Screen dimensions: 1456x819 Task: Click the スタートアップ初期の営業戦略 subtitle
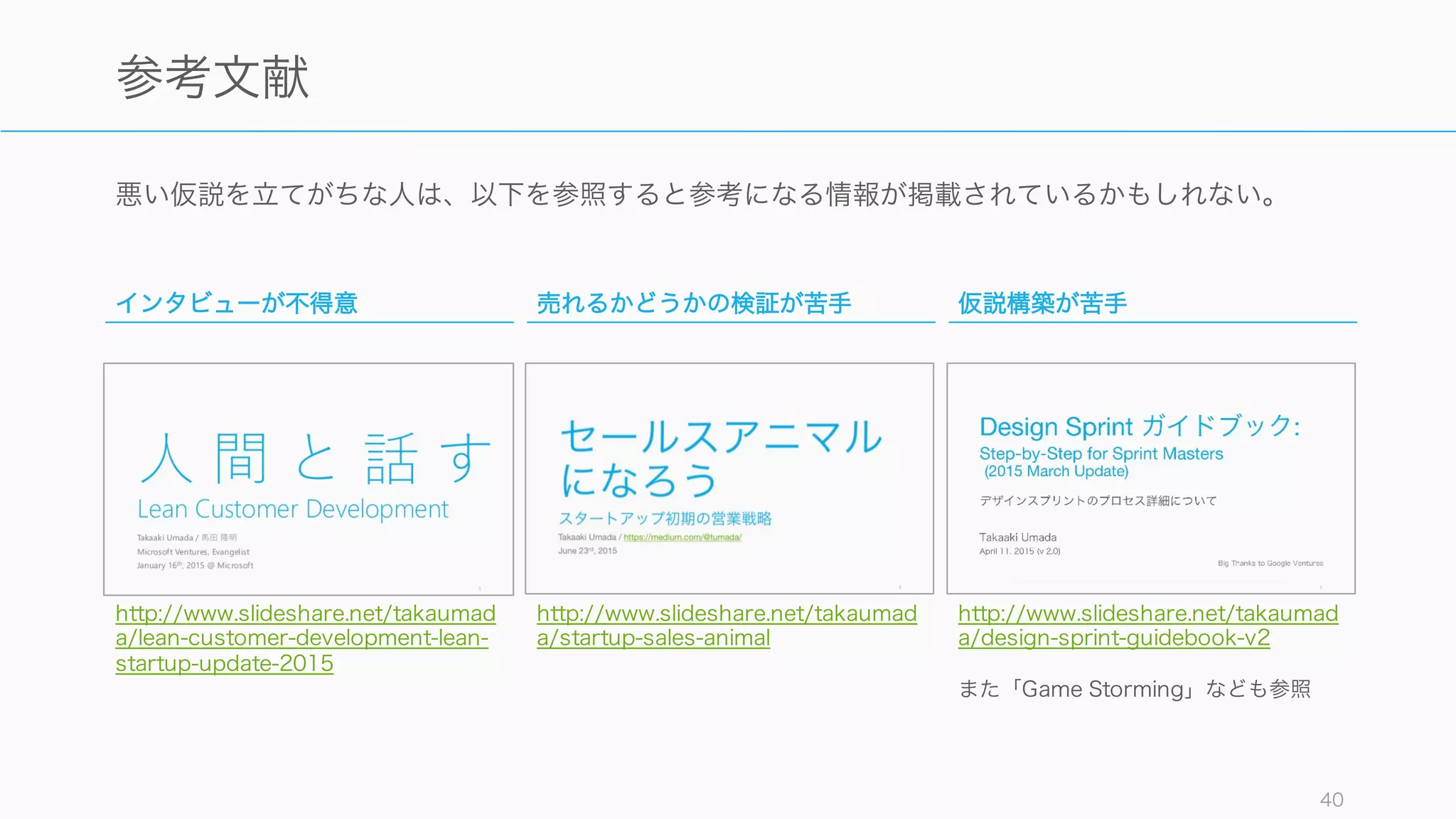[x=665, y=518]
